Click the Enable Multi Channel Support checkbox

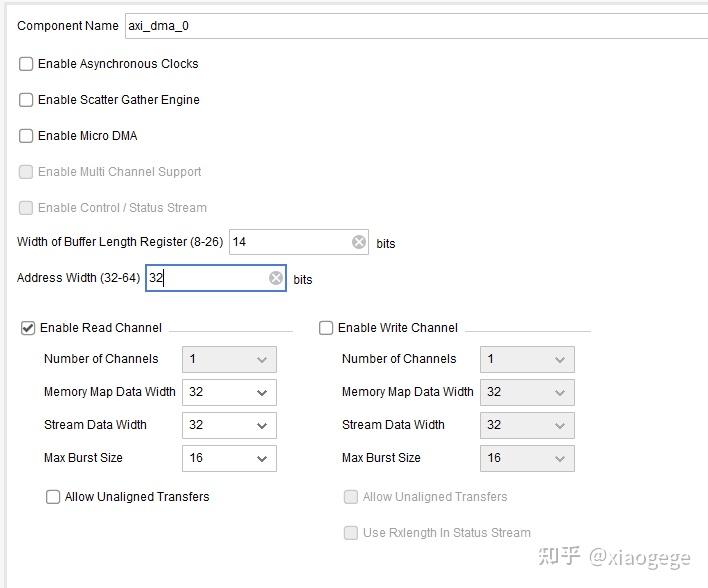pos(26,172)
